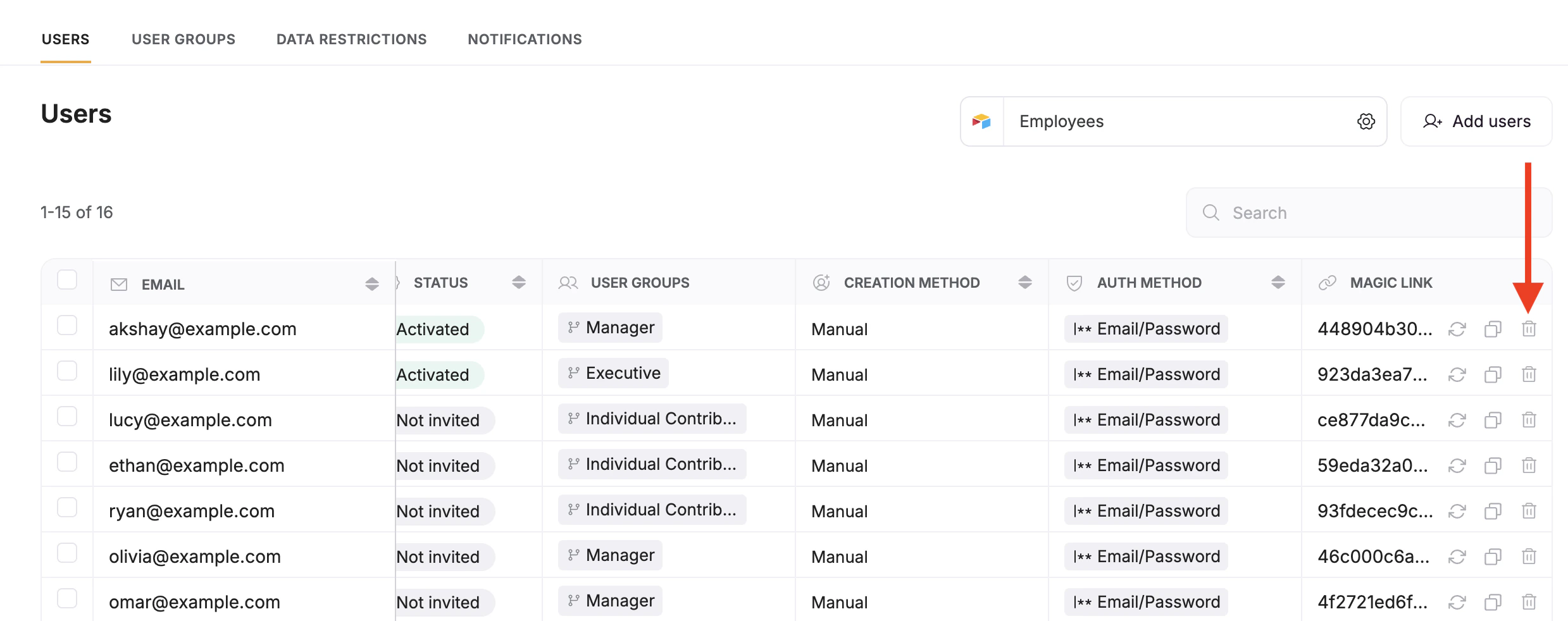Sort the table by Email column
This screenshot has height=621, width=1568.
(x=372, y=284)
